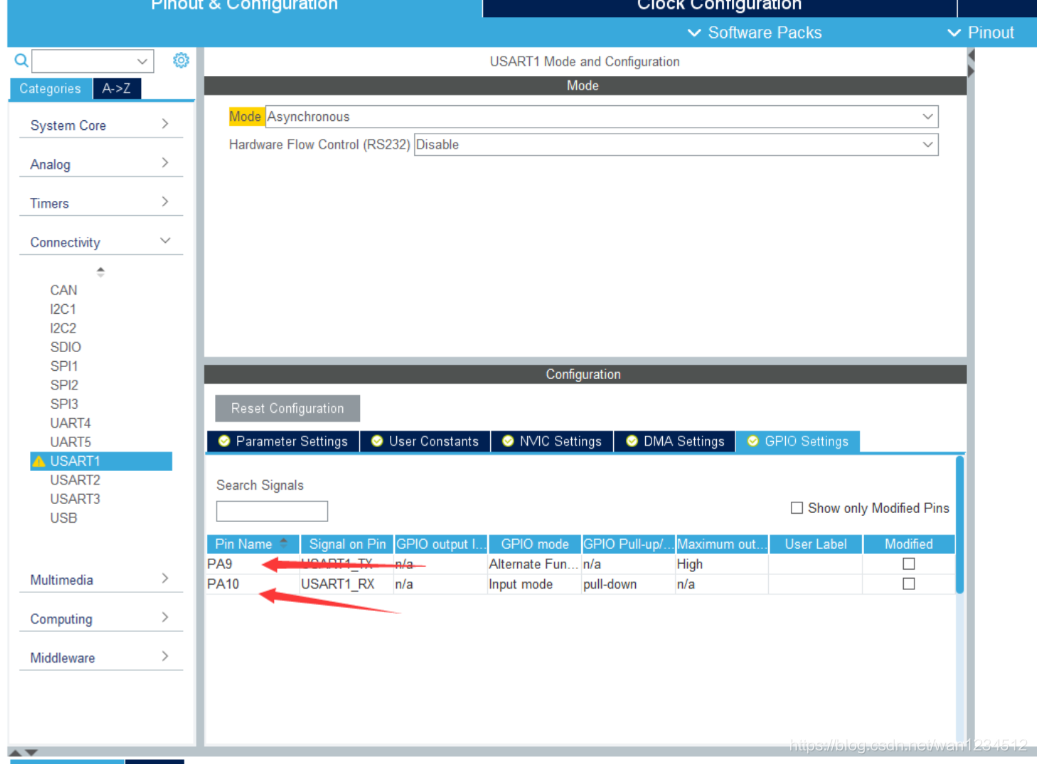Click the magnifier search icon in sidebar
The width and height of the screenshot is (1037, 764).
(20, 61)
